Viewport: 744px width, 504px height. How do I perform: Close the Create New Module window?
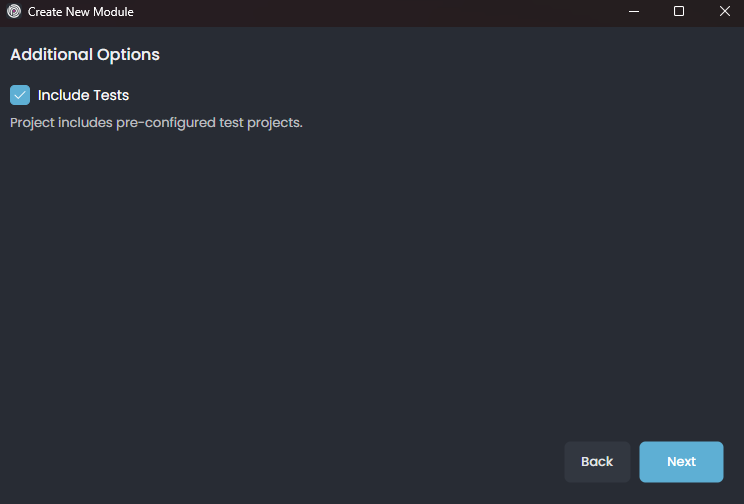724,12
